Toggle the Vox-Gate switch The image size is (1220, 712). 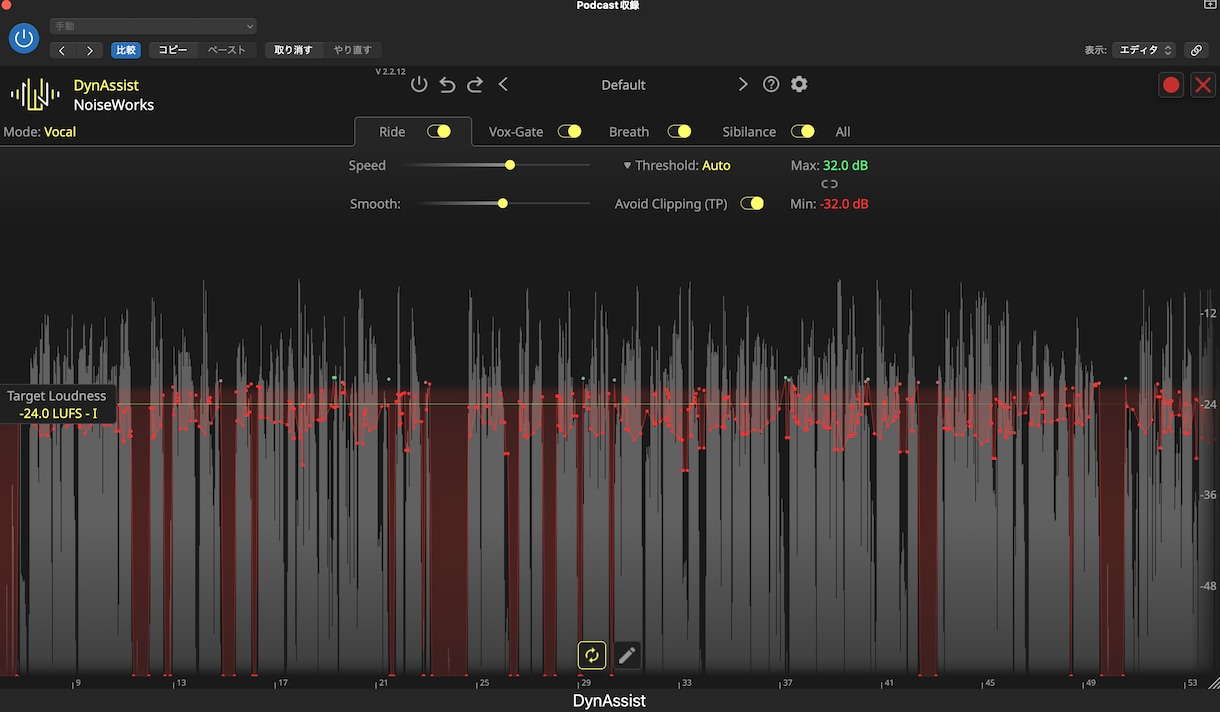coord(570,132)
